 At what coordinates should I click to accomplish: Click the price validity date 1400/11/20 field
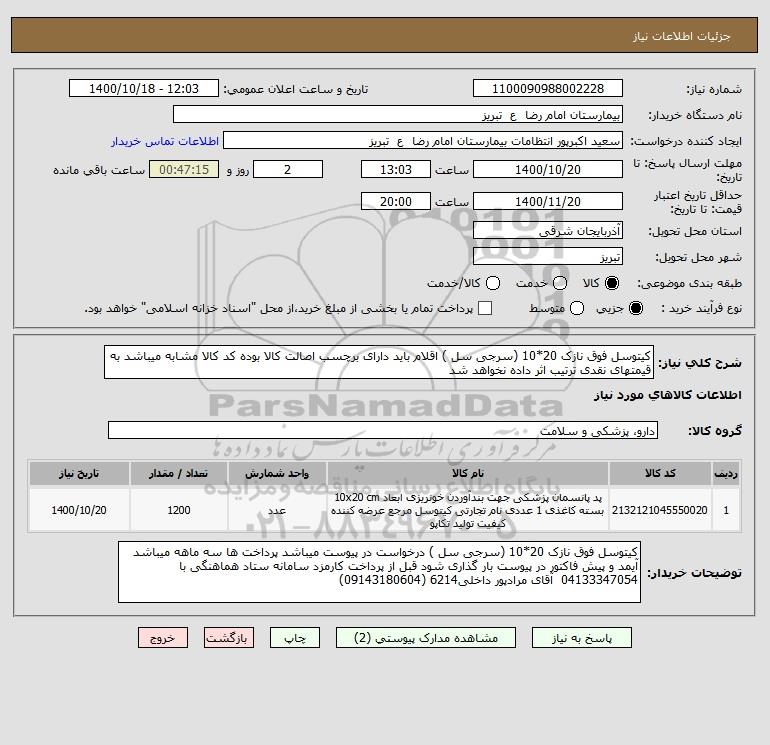pyautogui.click(x=548, y=201)
